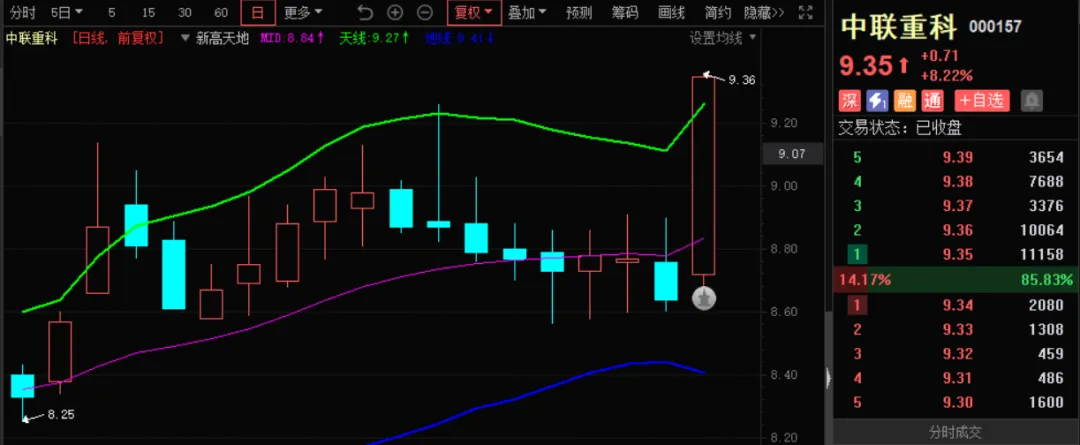
Task: Click the 8.25 low price label
Action: pos(61,415)
